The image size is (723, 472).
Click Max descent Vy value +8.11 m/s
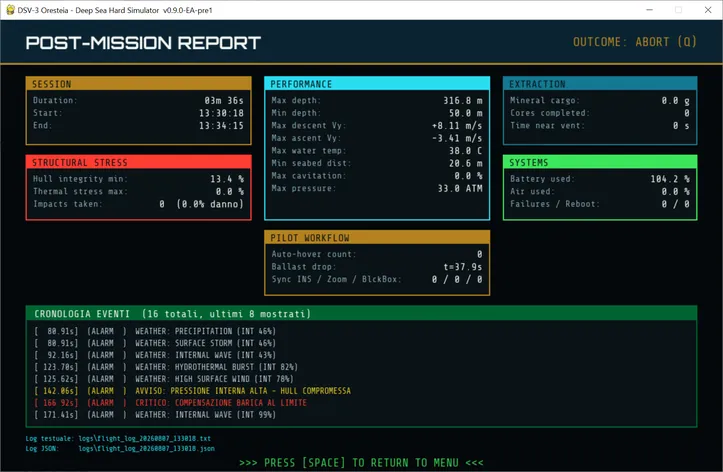pos(457,125)
